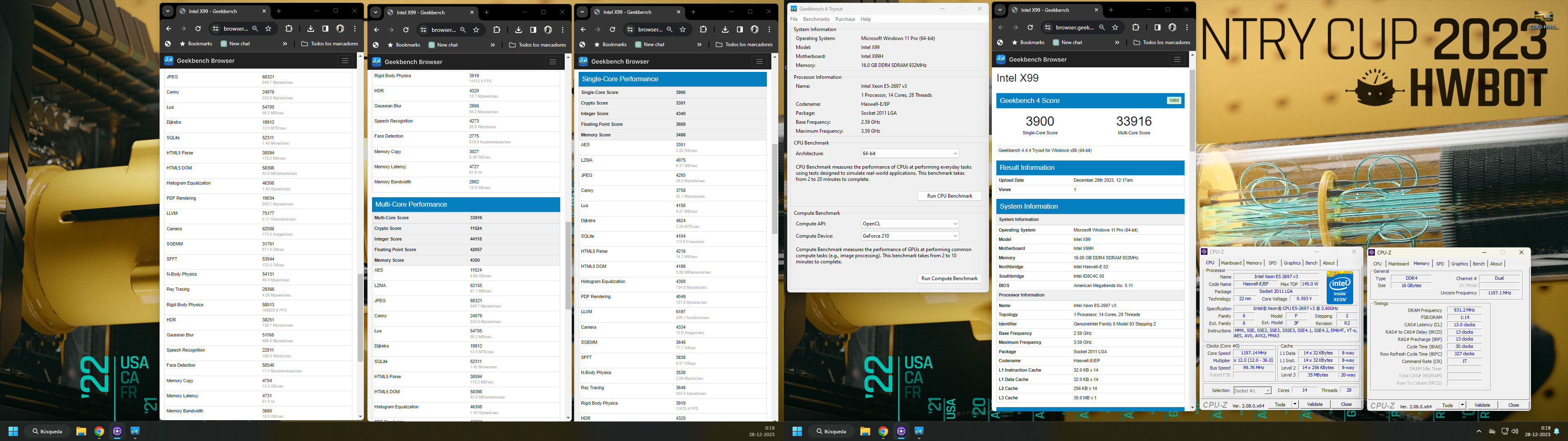Click Tools button in CPU-Z Memory window

pyautogui.click(x=1448, y=405)
